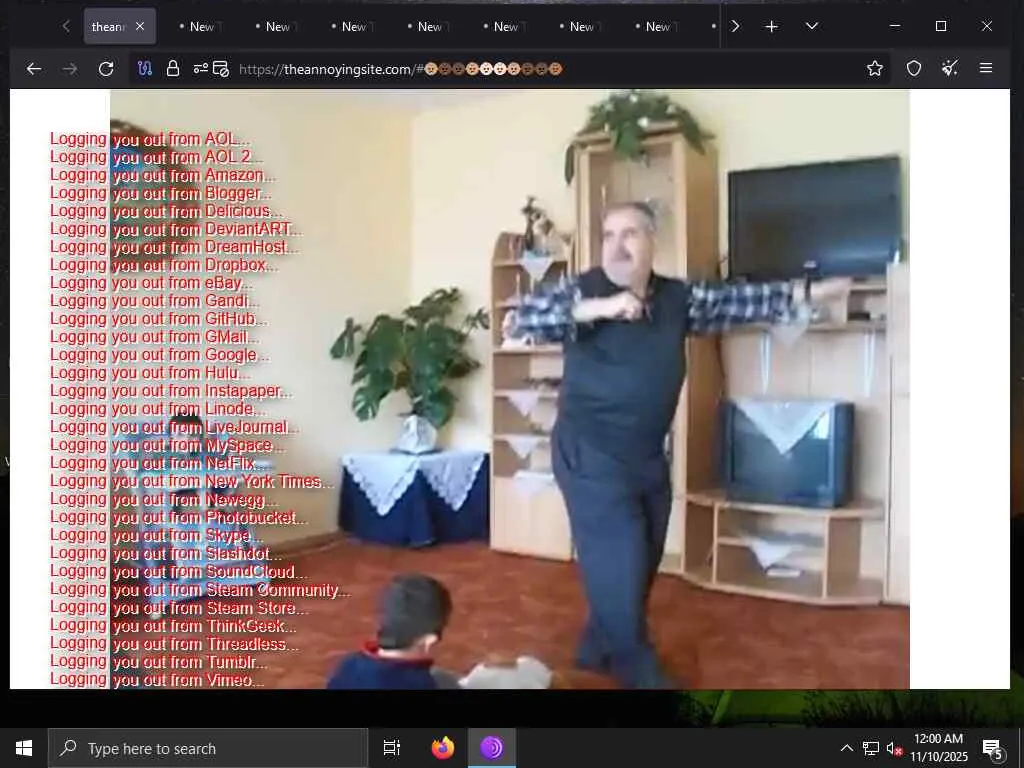Click 'Logging you out from GMail...' line

coord(155,337)
